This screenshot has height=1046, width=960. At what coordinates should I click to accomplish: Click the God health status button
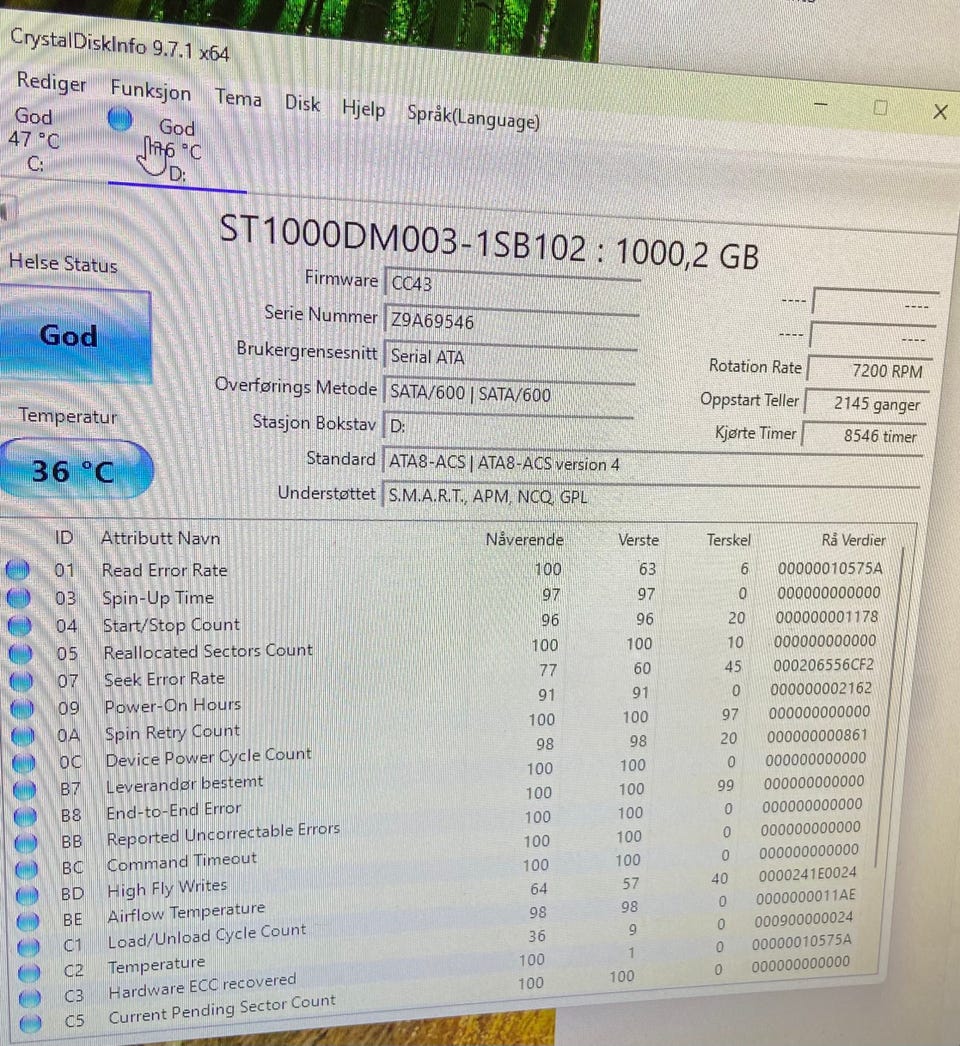75,336
